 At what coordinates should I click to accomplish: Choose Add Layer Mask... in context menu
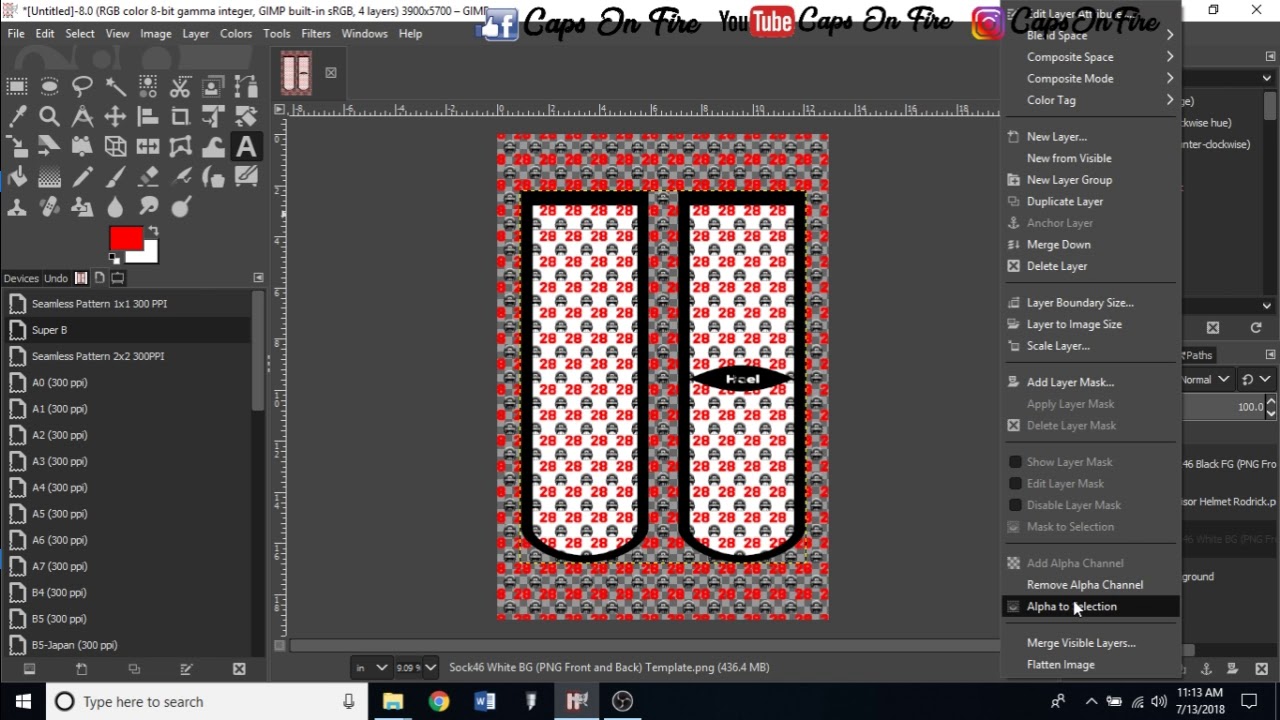(x=1092, y=382)
